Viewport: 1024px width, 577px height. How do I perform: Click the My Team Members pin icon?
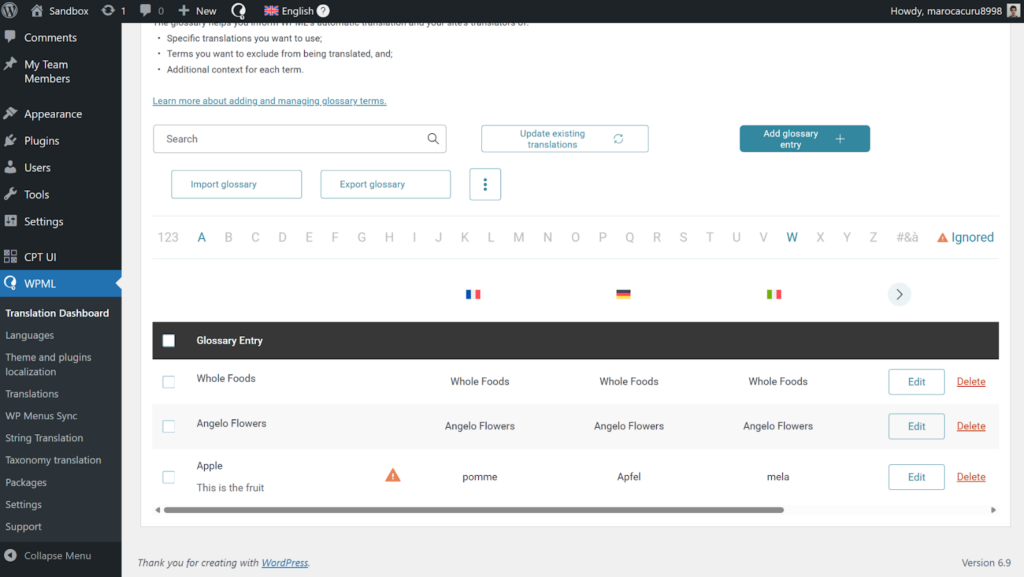[x=10, y=64]
